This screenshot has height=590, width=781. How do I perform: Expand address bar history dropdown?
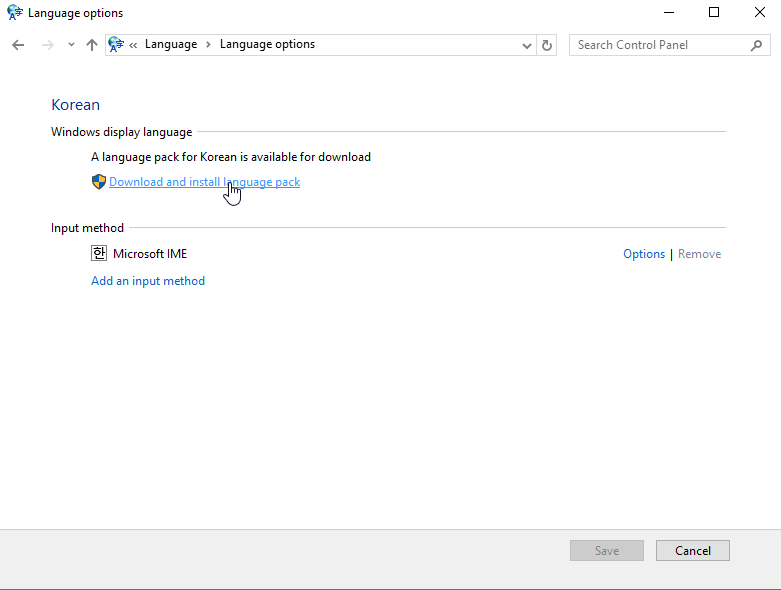pos(526,46)
